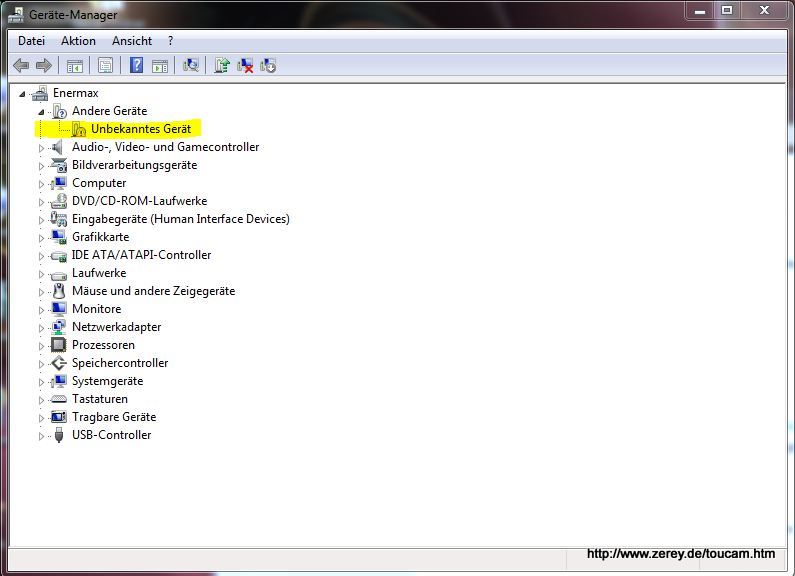Screen dimensions: 795x576
Task: Click the DVD/CD-ROM drive icon
Action: pyautogui.click(x=59, y=201)
